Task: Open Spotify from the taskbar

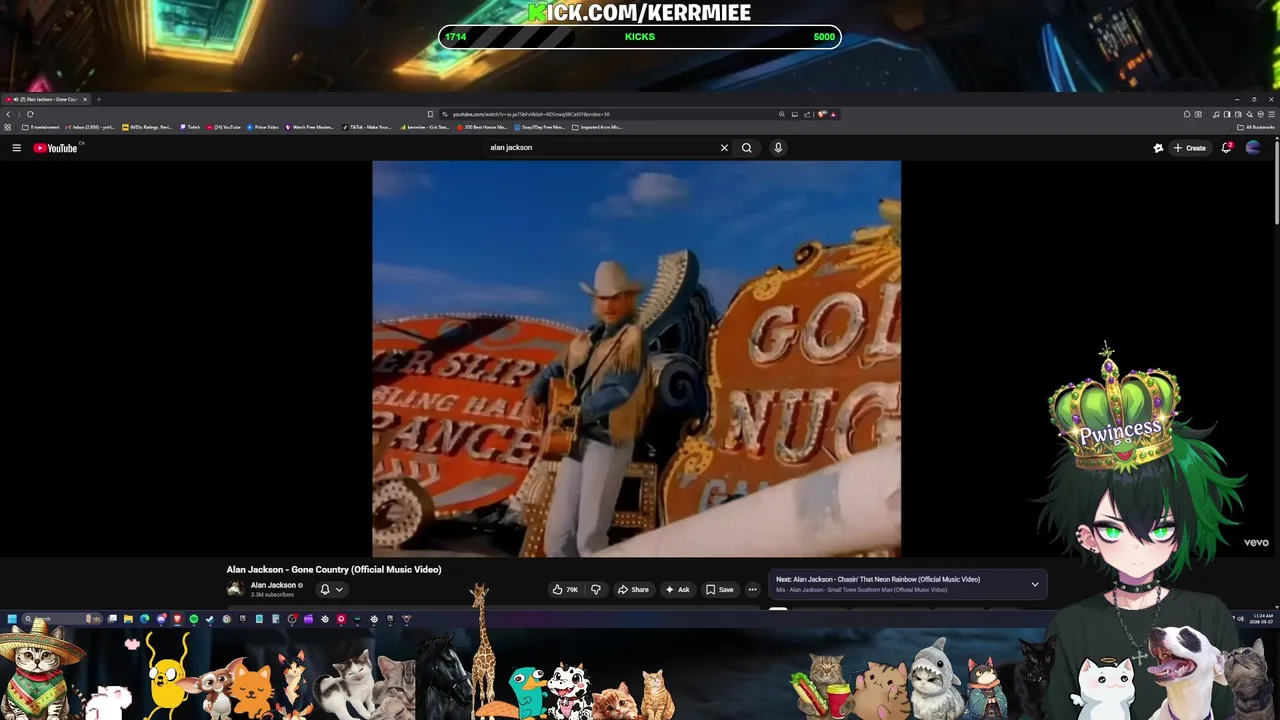Action: (x=194, y=619)
